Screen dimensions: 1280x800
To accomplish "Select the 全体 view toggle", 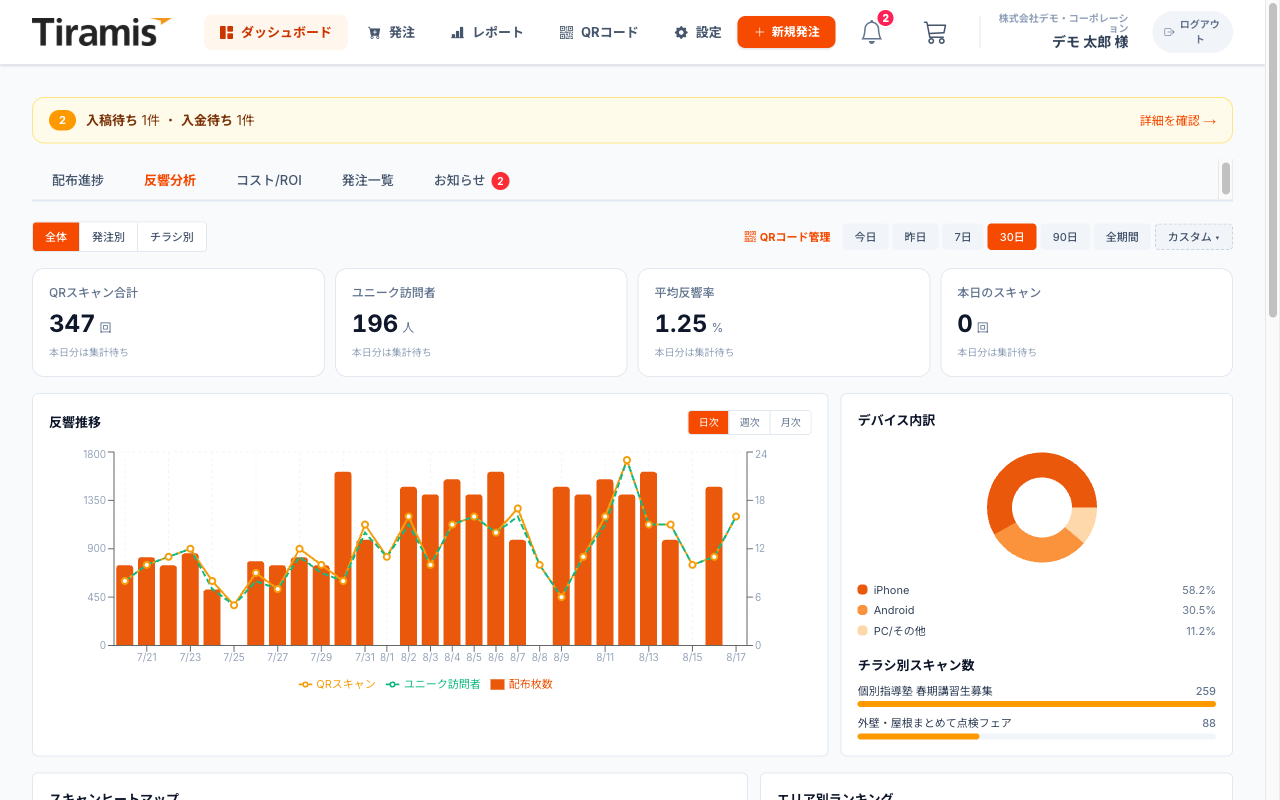I will [56, 237].
